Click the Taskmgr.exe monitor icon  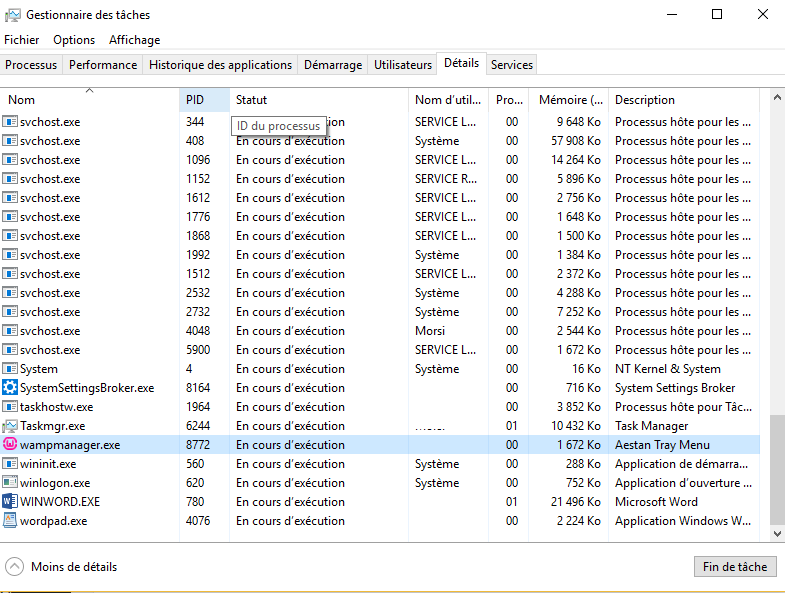pos(10,426)
